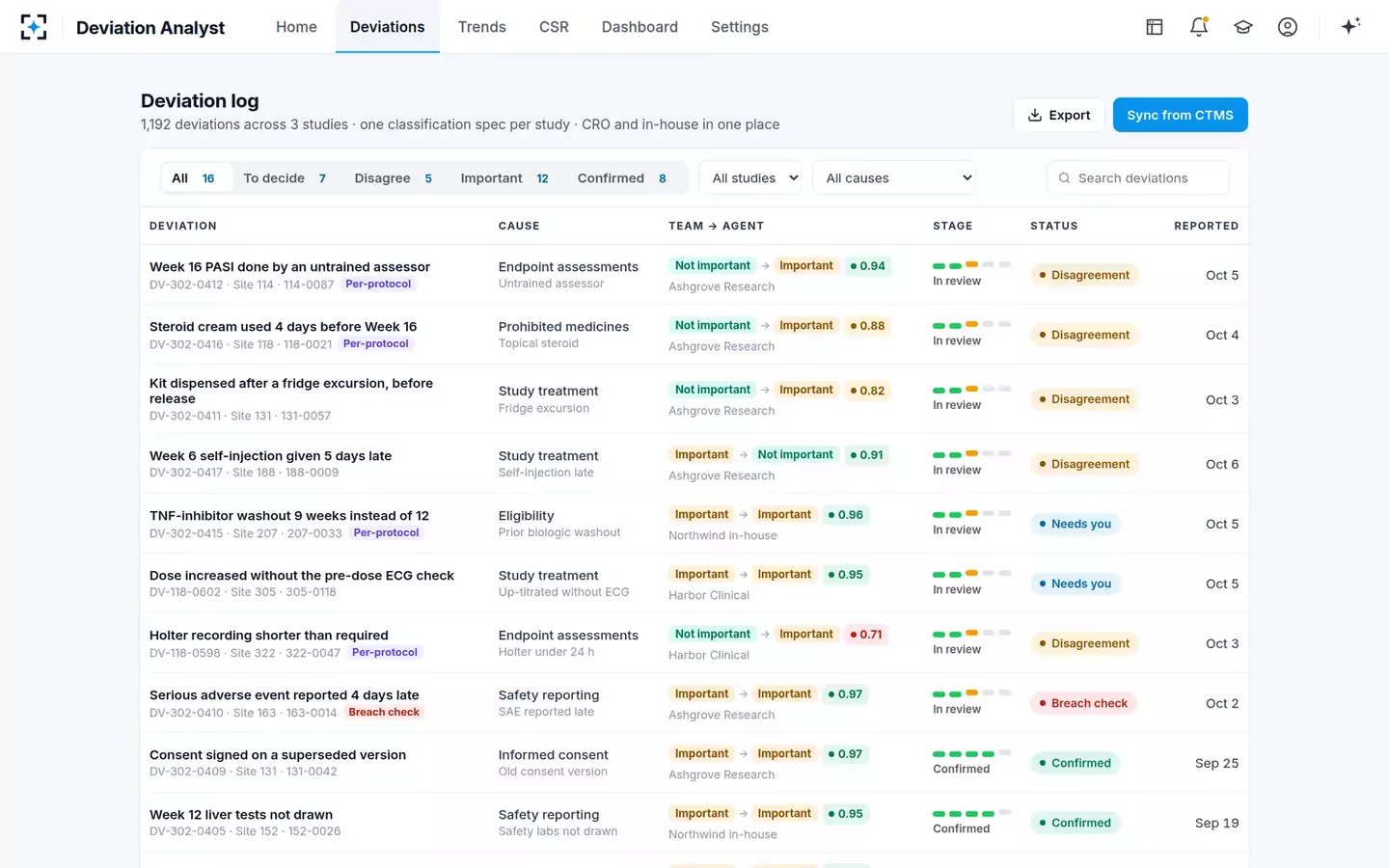Click the Status column header

pos(1054,226)
